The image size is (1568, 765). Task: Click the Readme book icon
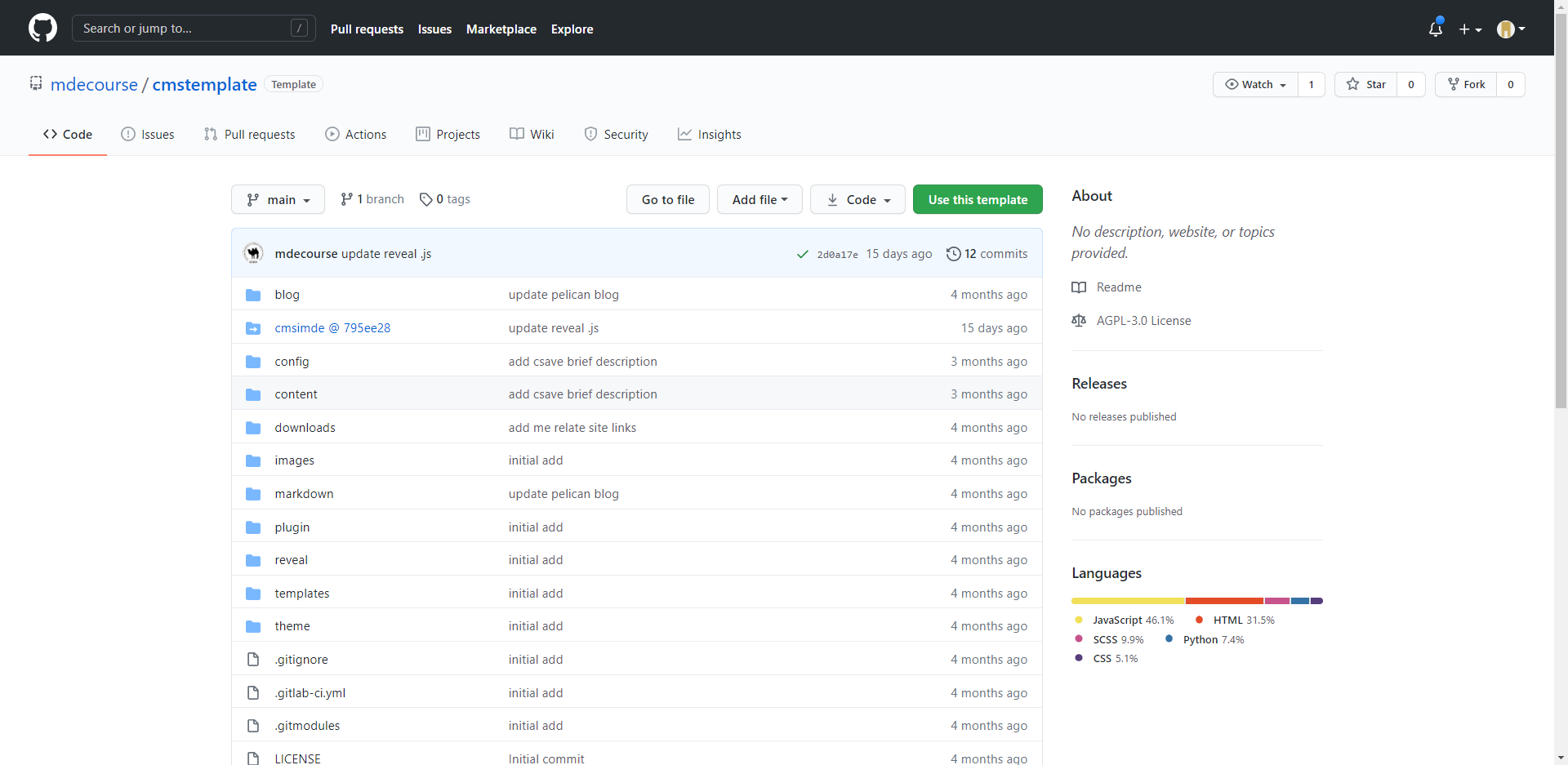1079,287
